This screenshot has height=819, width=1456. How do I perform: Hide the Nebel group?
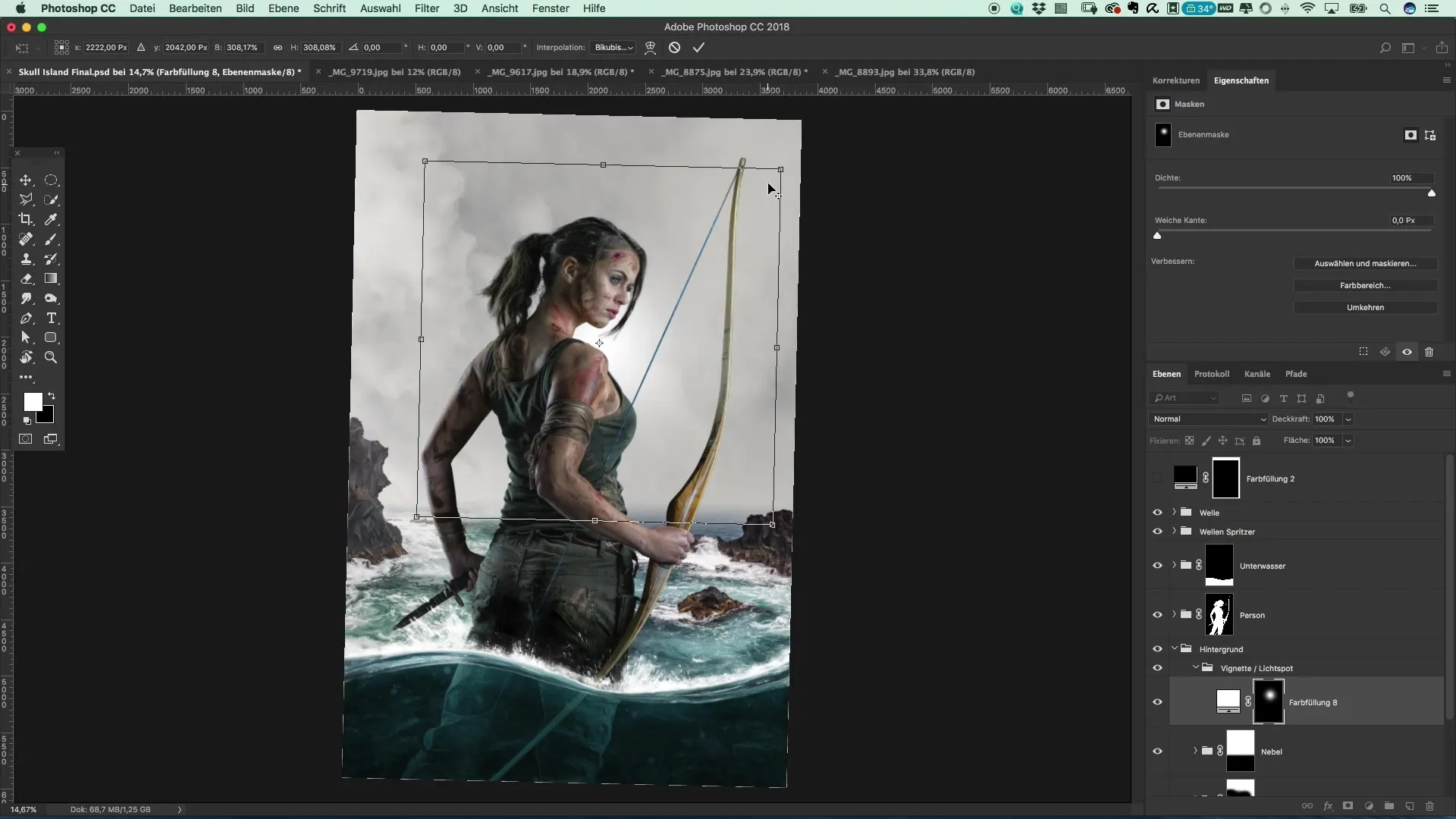click(x=1157, y=752)
